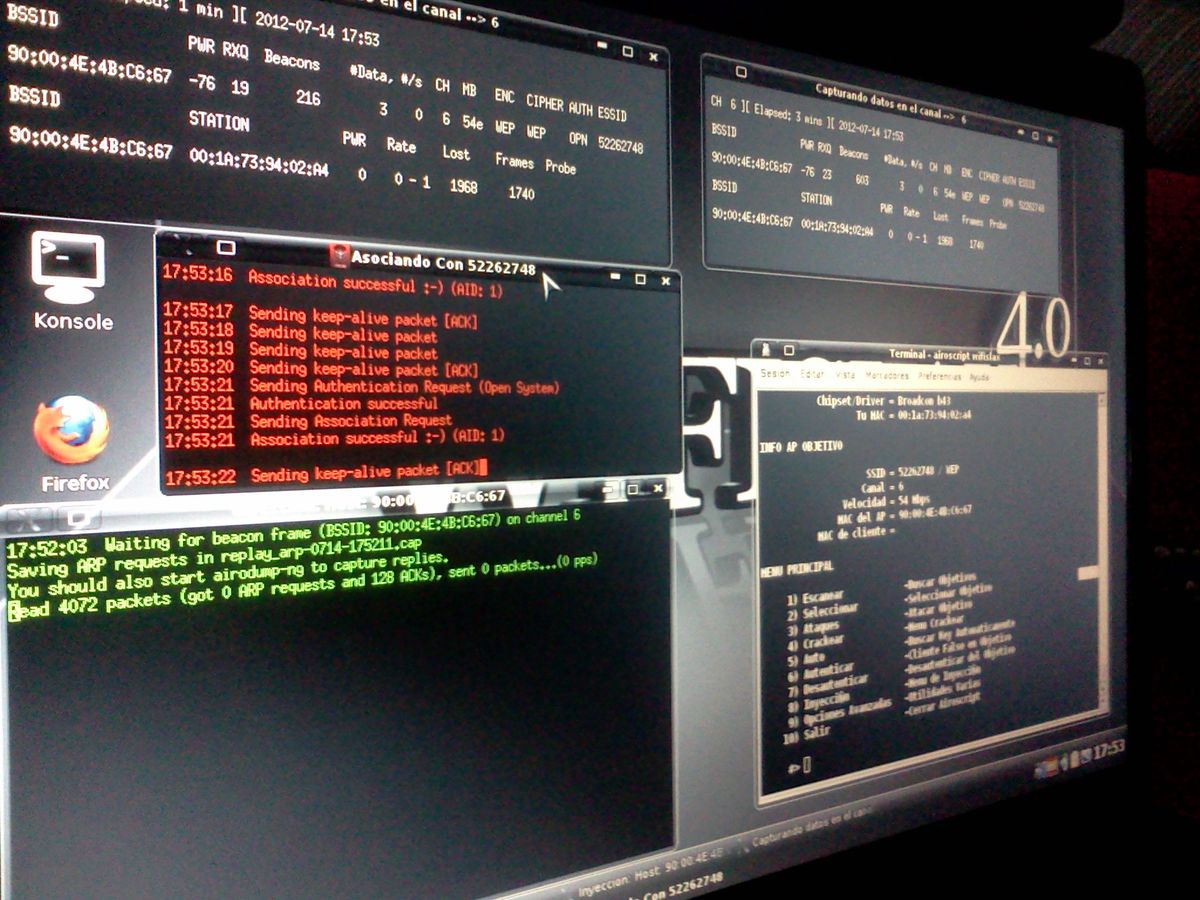Click 'Sending Association Request' line in red window
This screenshot has height=900, width=1200.
pos(350,421)
